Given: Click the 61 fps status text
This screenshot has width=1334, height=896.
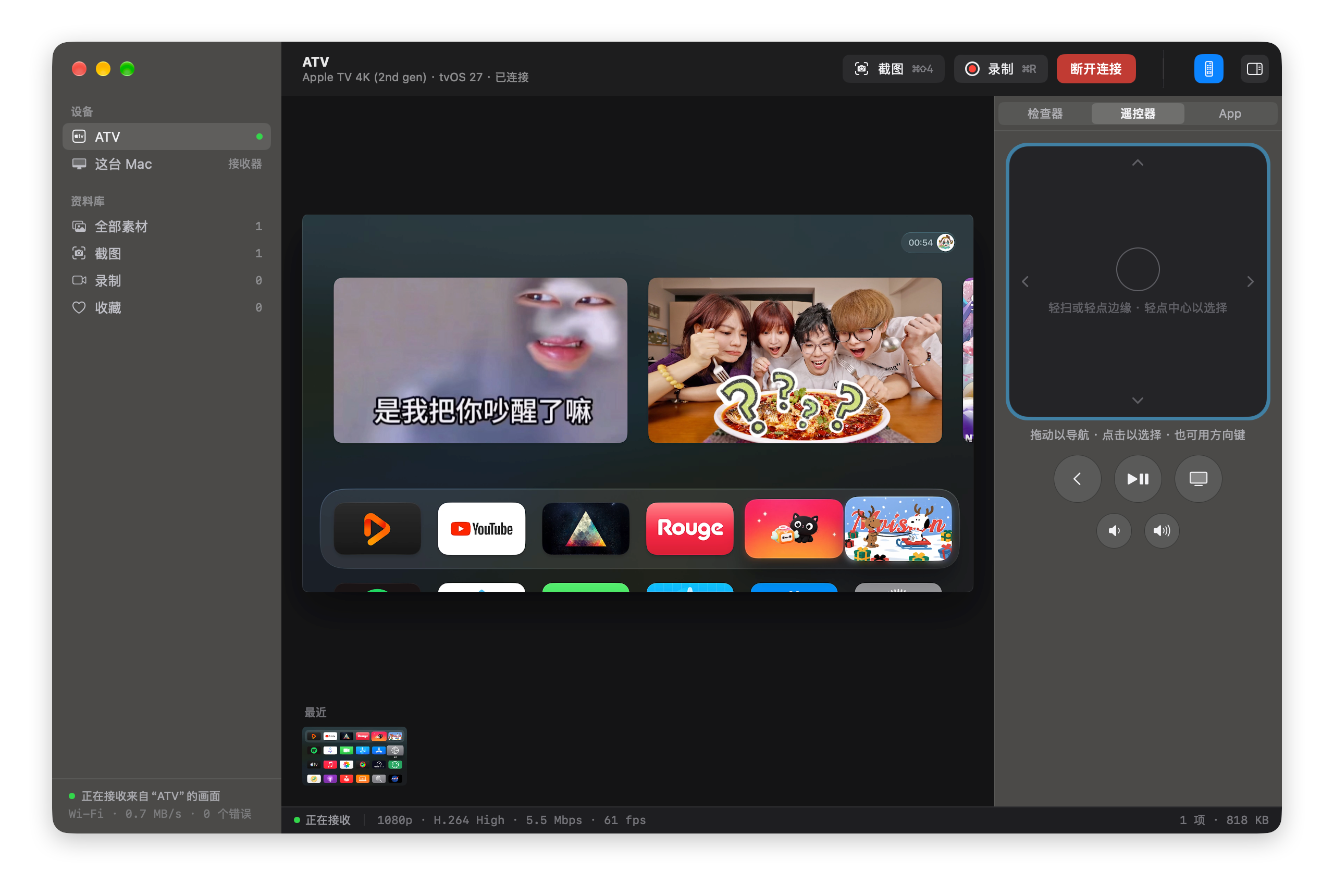Looking at the screenshot, I should coord(625,820).
